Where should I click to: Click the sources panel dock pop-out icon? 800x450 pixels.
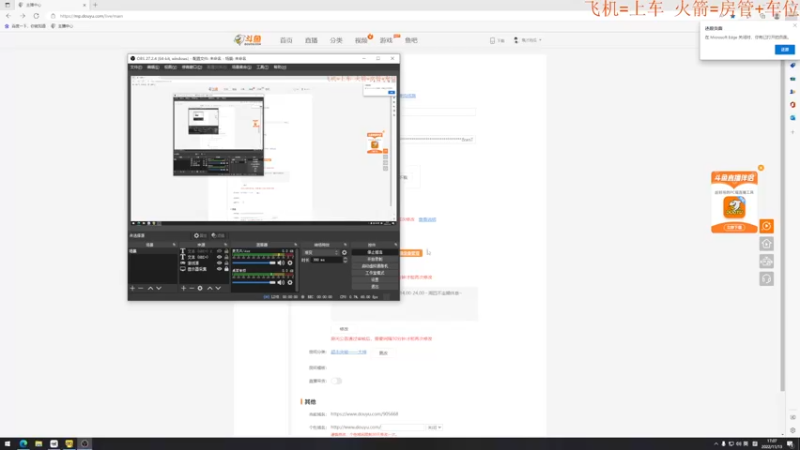226,245
